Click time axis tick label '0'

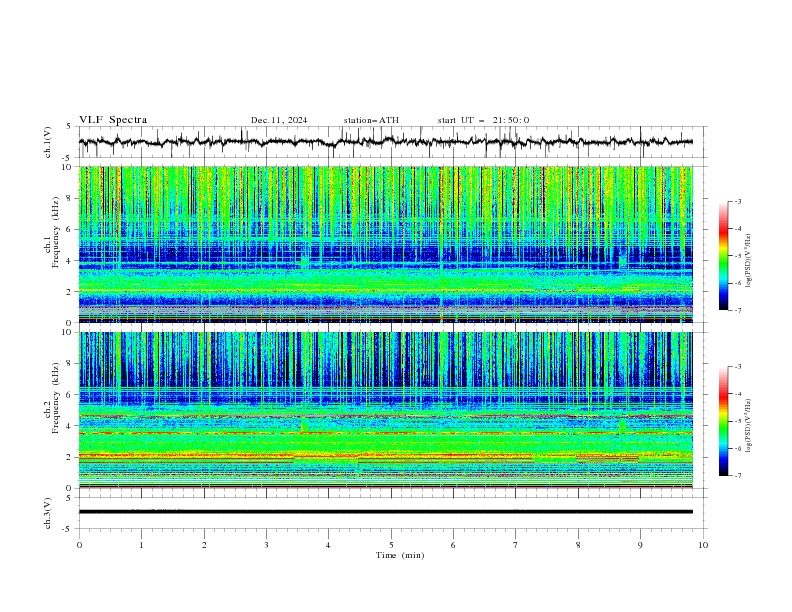tap(79, 545)
